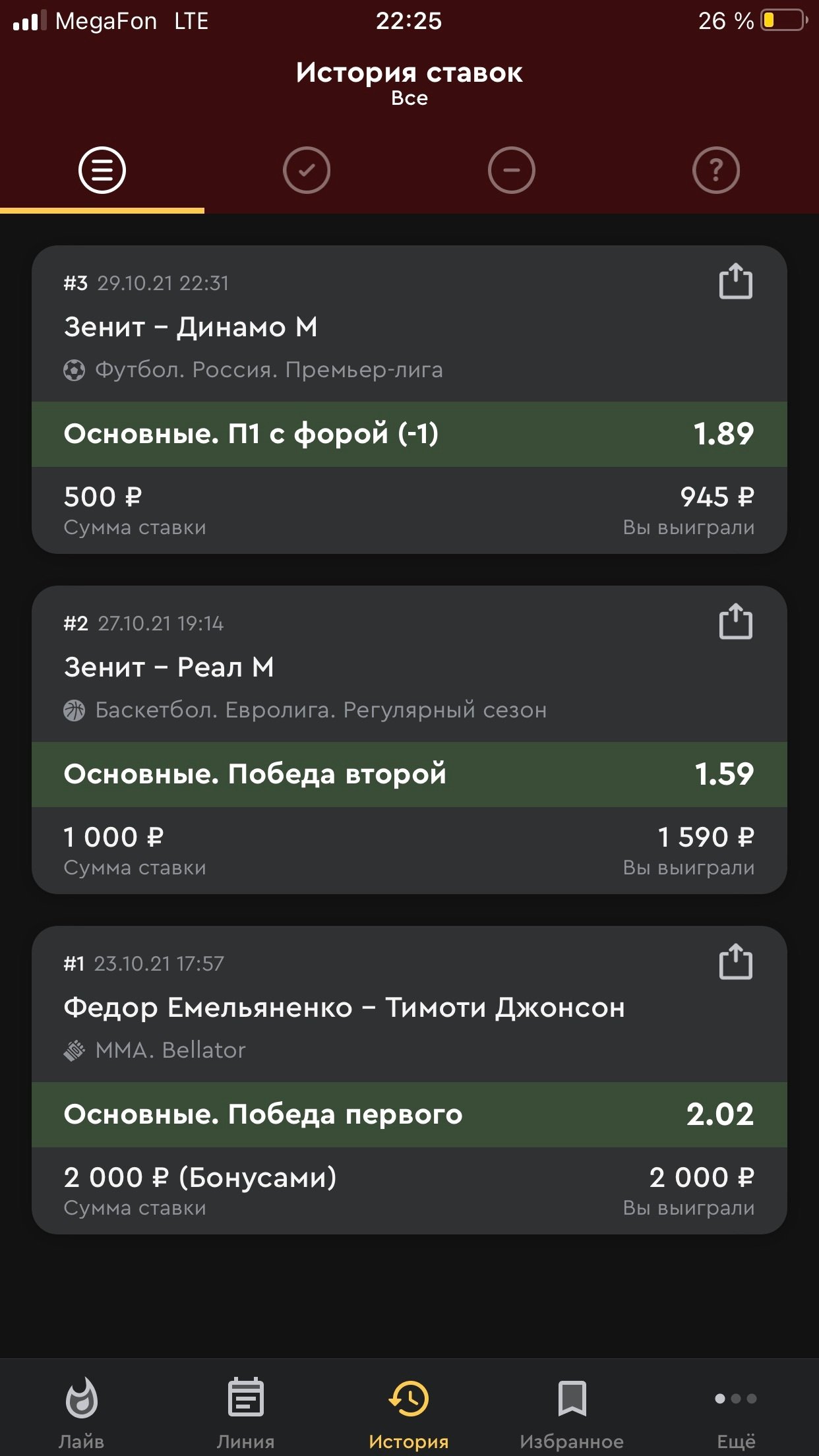Share bet #2 Зенит – Реал М
The image size is (819, 1456).
(735, 622)
